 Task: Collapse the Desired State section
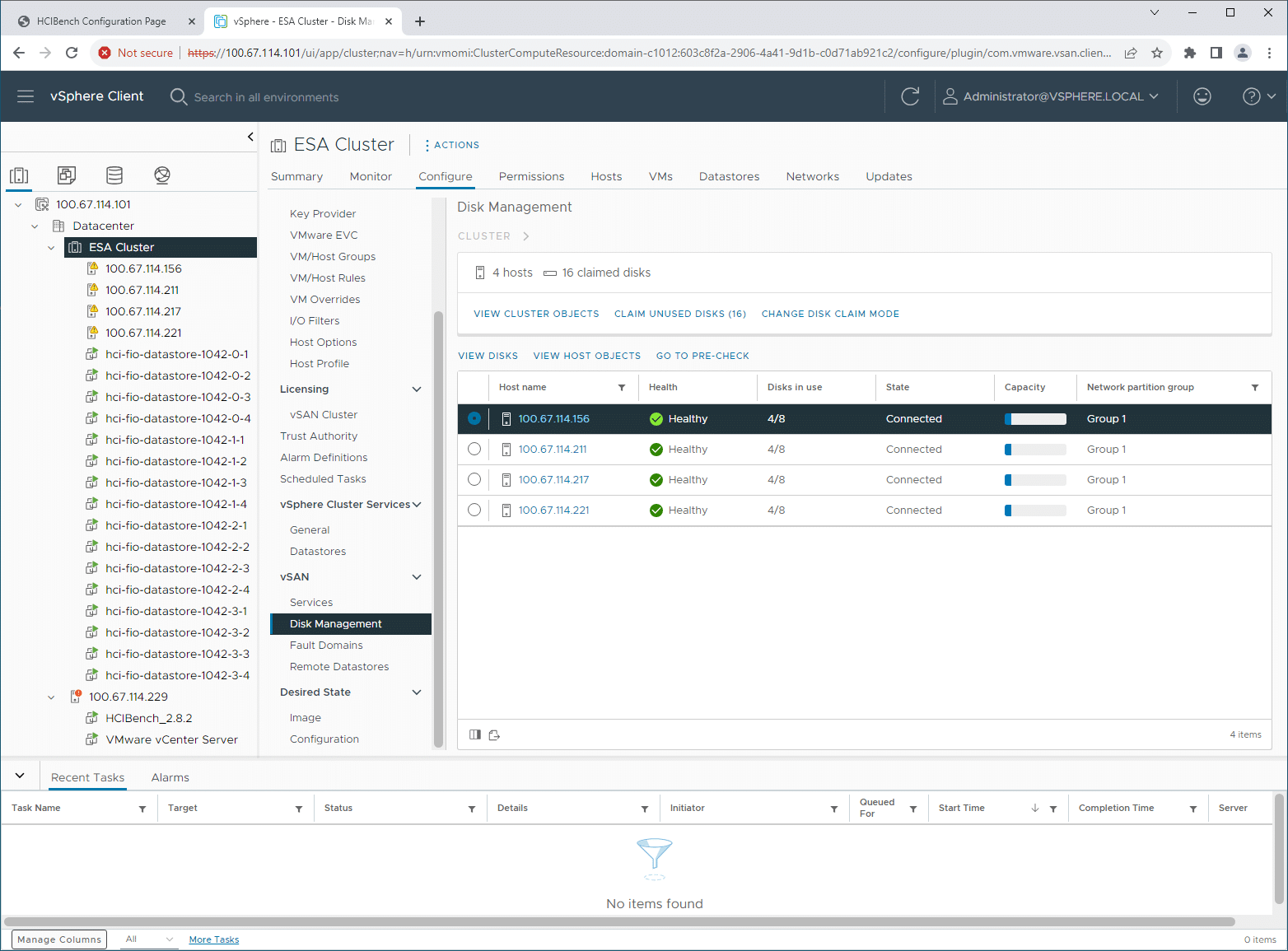pos(417,692)
